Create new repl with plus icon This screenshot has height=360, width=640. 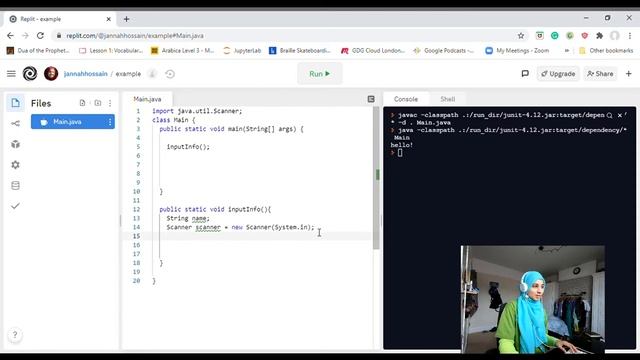629,74
